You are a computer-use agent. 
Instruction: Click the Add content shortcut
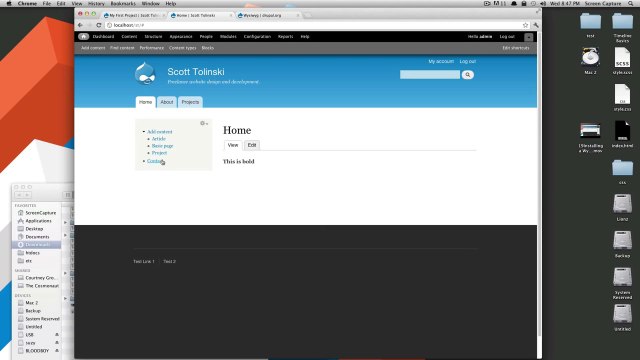pyautogui.click(x=93, y=48)
